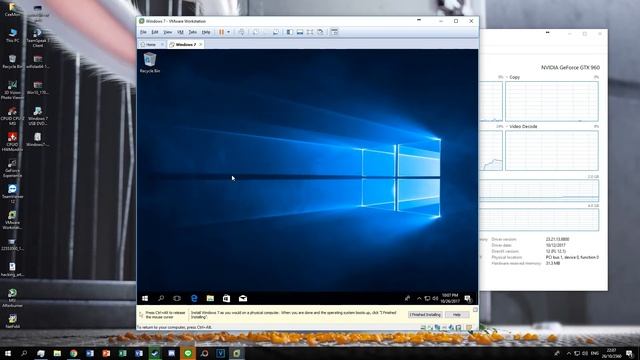Open the View menu in VMware Workstation
The width and height of the screenshot is (640, 360).
(167, 32)
